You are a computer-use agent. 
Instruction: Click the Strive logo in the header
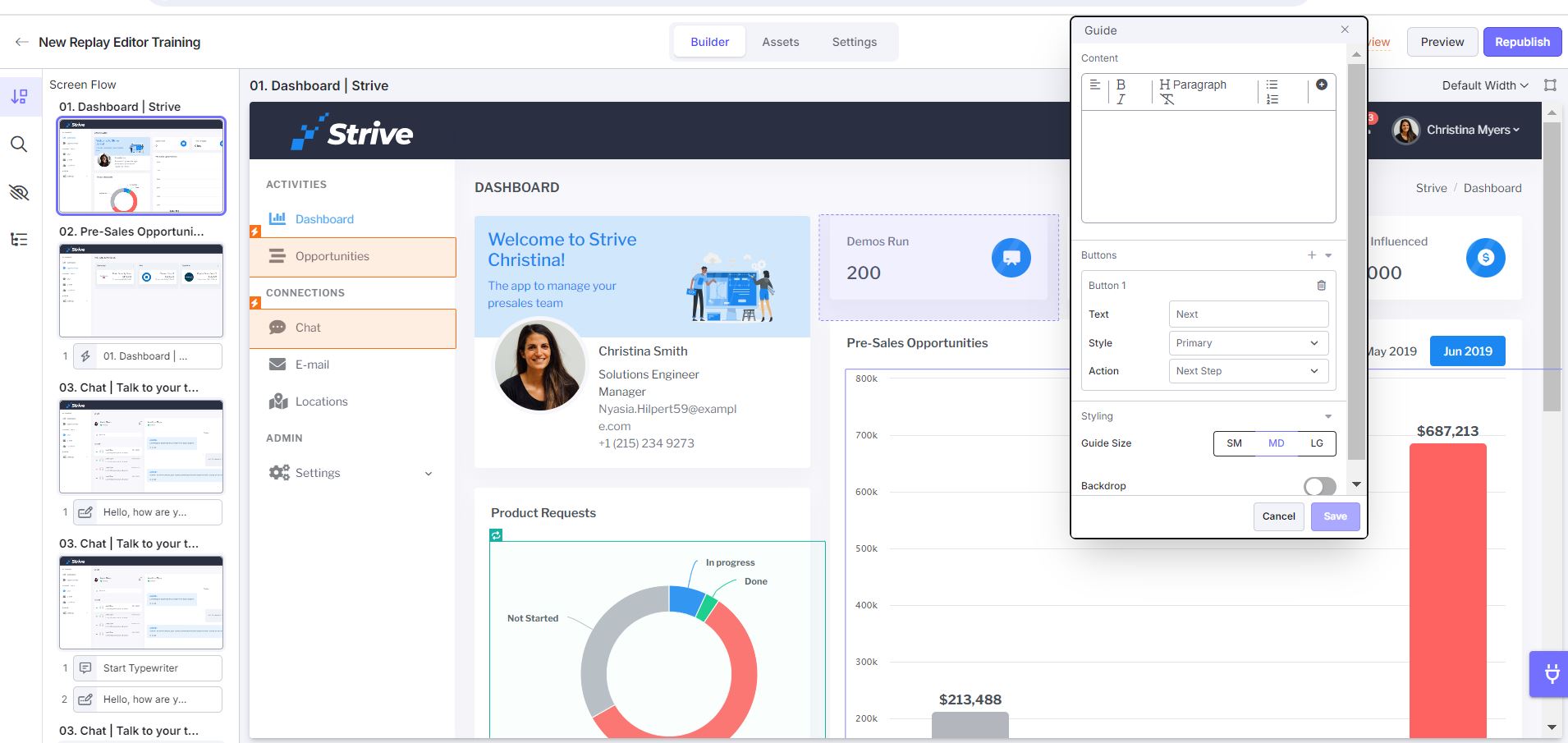coord(352,132)
